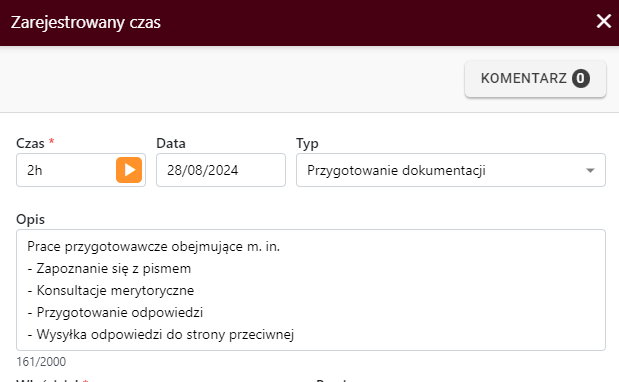Click the 161/2000 character counter

41,361
